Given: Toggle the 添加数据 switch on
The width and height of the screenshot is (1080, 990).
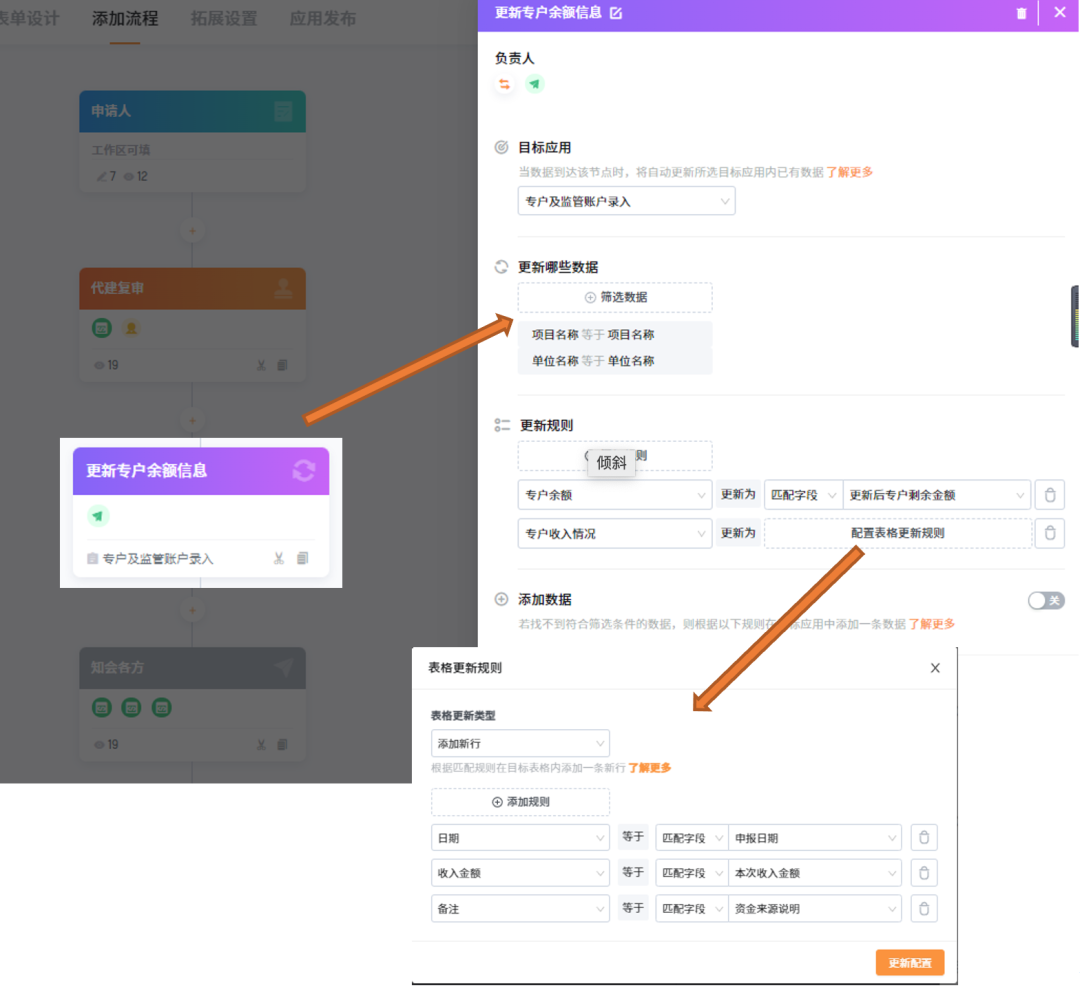Looking at the screenshot, I should 1046,600.
